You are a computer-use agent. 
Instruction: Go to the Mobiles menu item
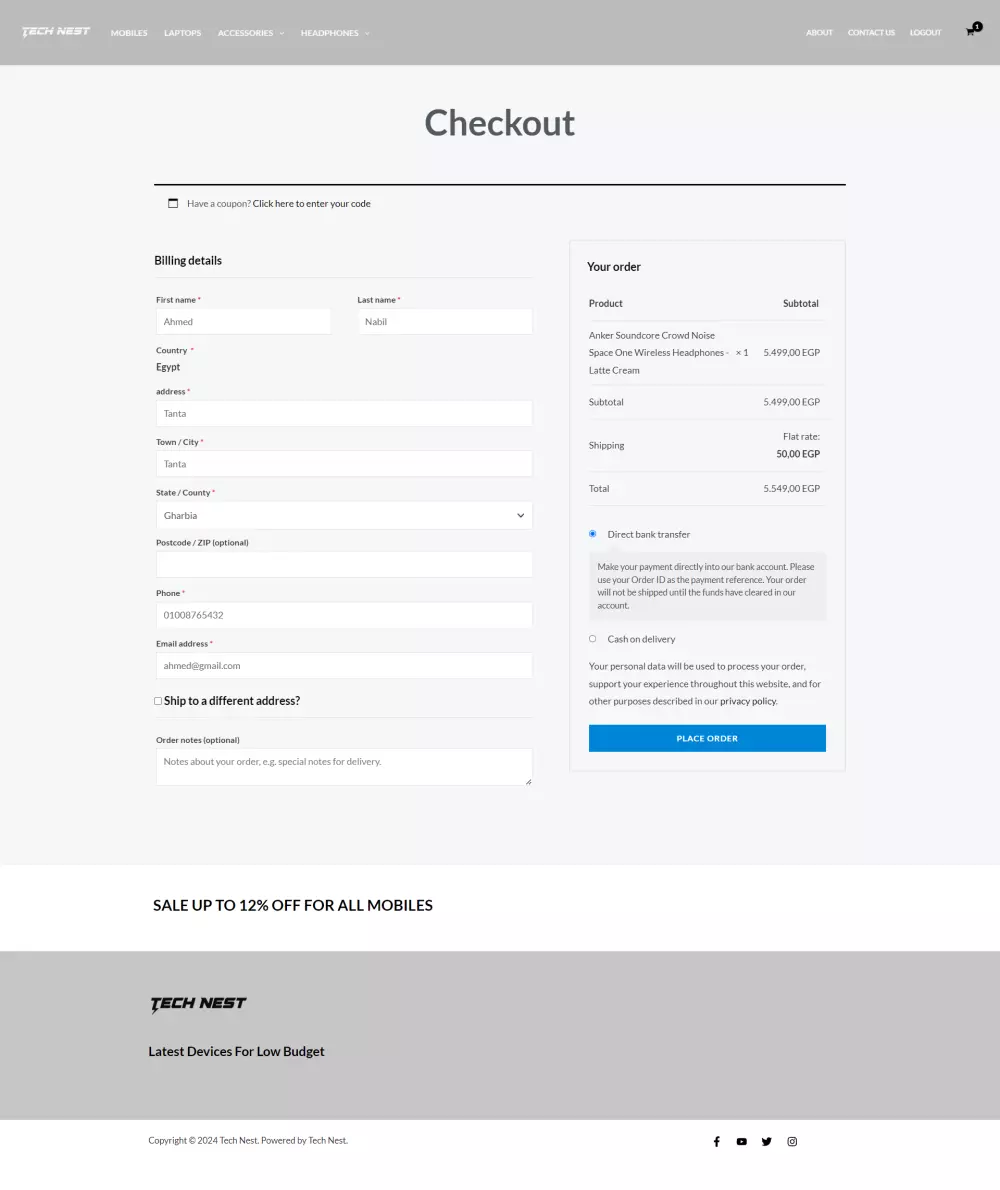click(x=129, y=33)
